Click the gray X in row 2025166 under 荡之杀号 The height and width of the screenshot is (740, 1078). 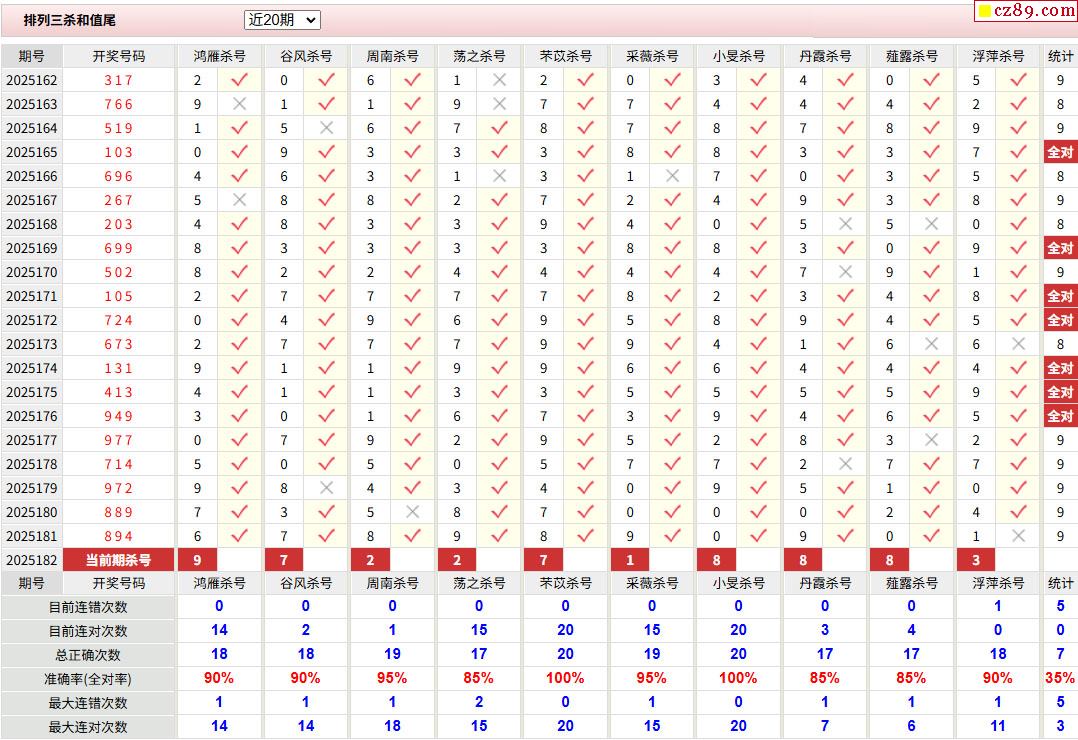[500, 177]
